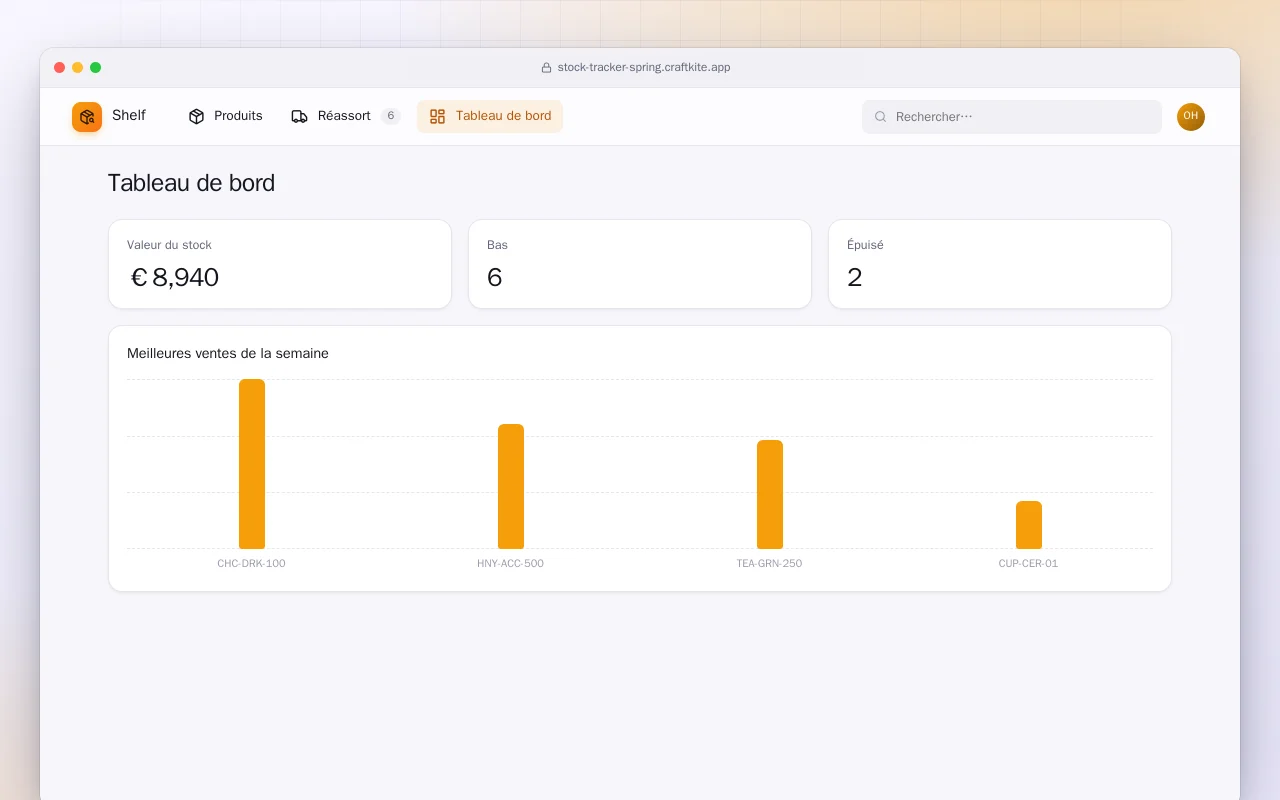Click the Meilleures ventes de la semaine title
The width and height of the screenshot is (1280, 800).
tap(228, 353)
